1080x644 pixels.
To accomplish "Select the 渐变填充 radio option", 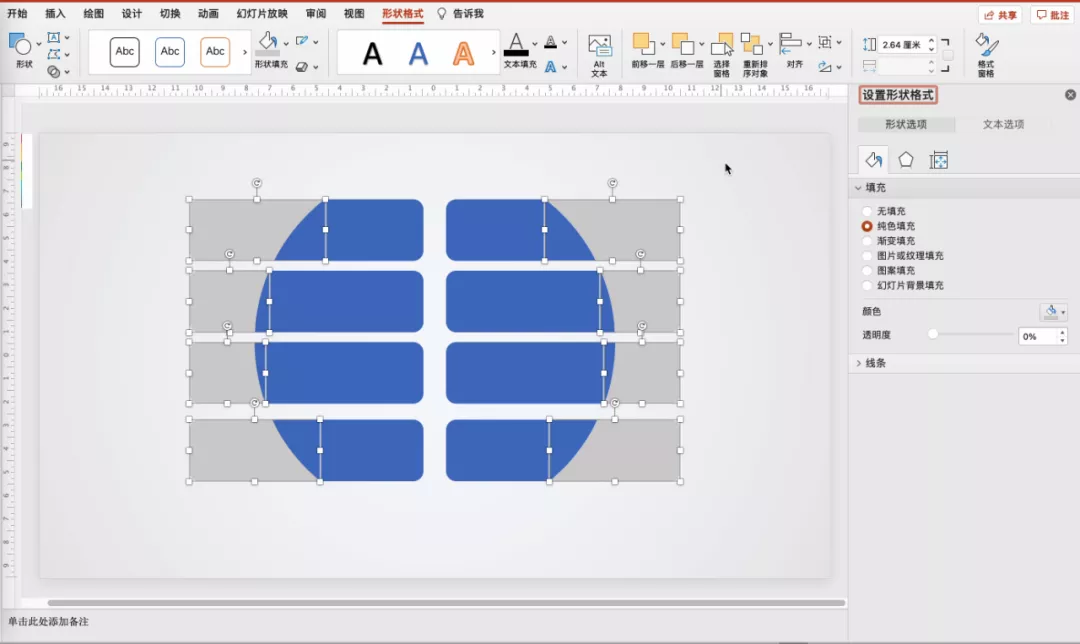I will point(867,240).
